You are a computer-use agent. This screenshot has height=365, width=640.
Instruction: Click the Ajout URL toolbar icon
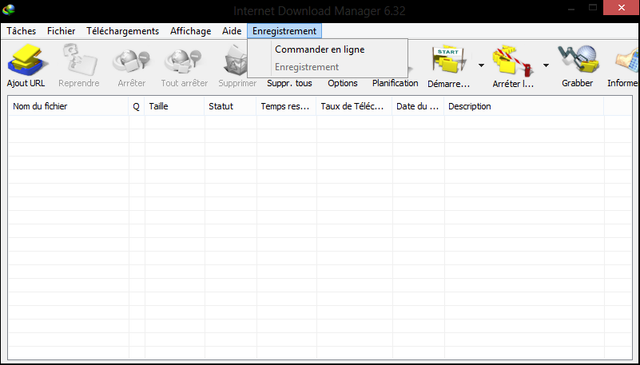26,60
